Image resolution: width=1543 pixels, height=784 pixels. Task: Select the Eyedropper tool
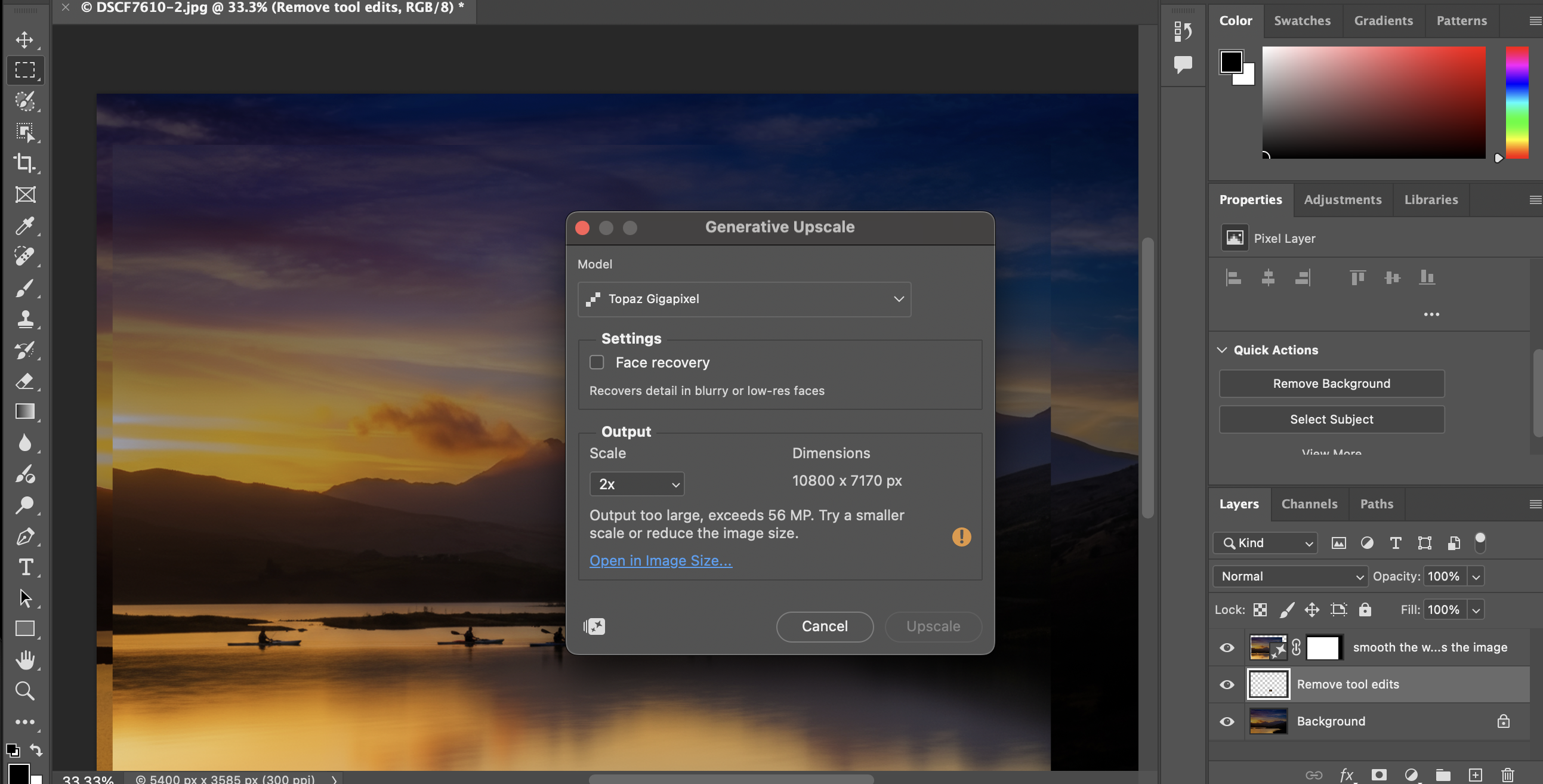[24, 226]
